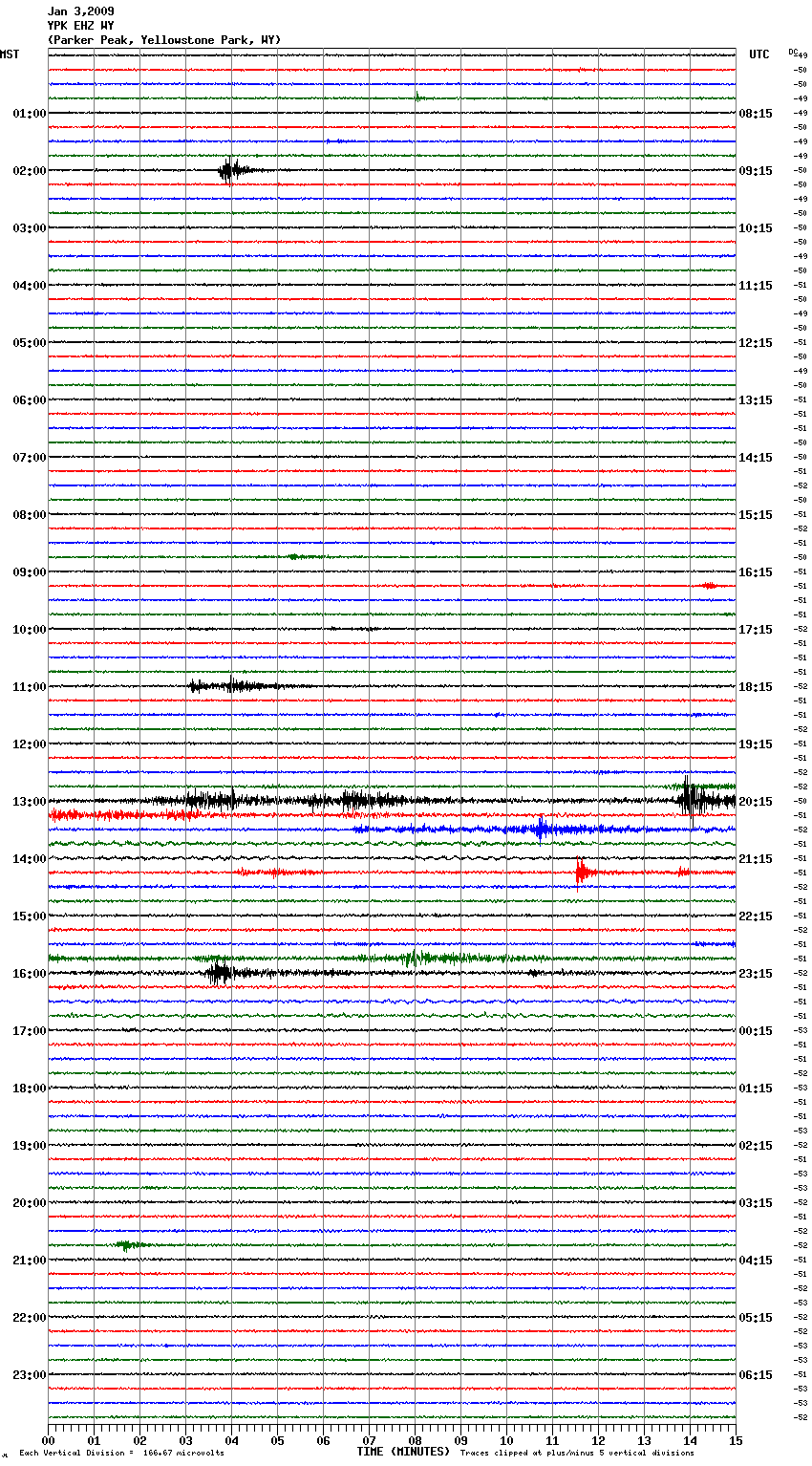Select the 23:00 MST time label
Image resolution: width=812 pixels, height=1466 pixels.
[30, 1375]
